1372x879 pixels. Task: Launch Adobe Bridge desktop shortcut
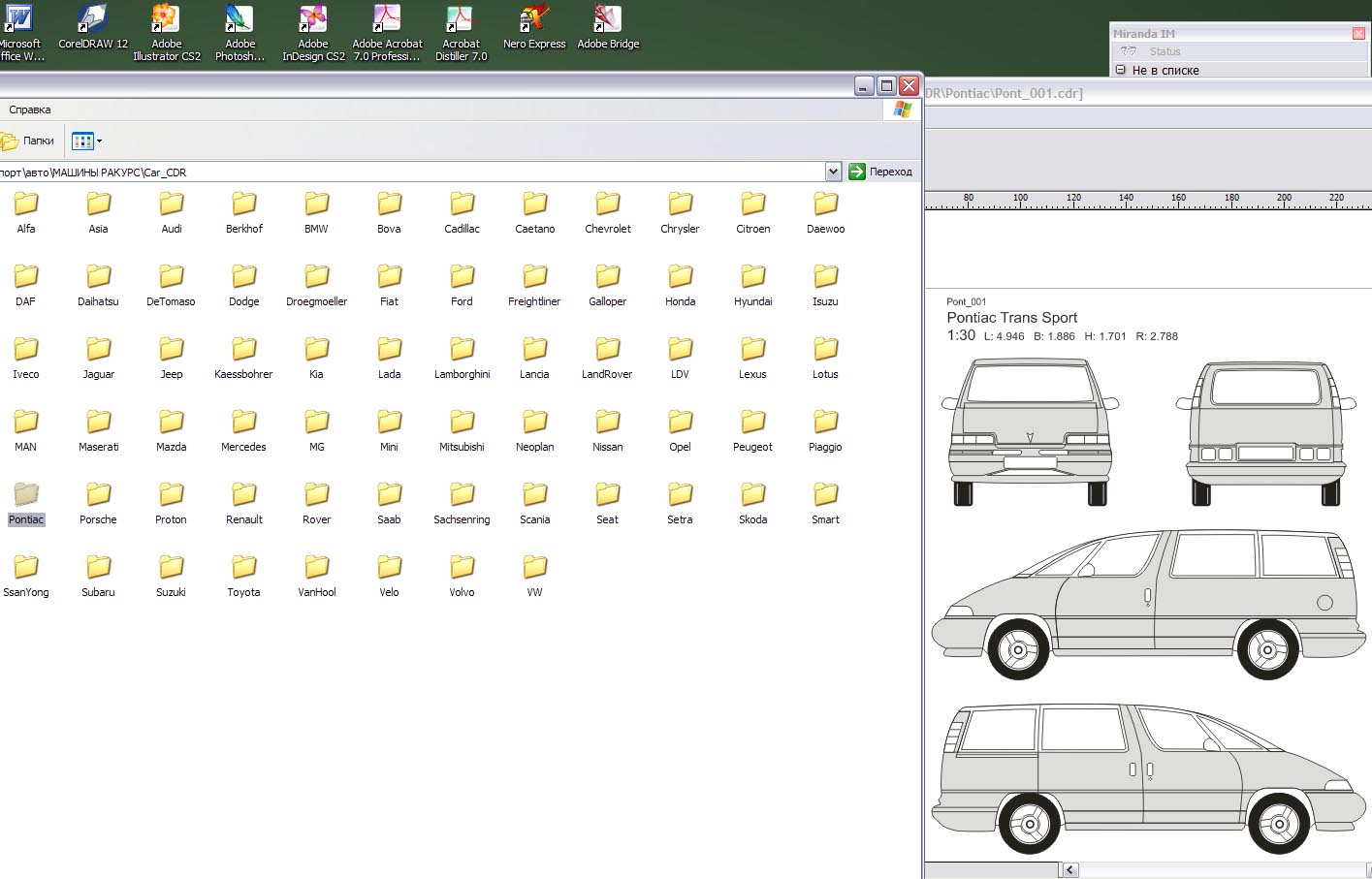coord(608,27)
